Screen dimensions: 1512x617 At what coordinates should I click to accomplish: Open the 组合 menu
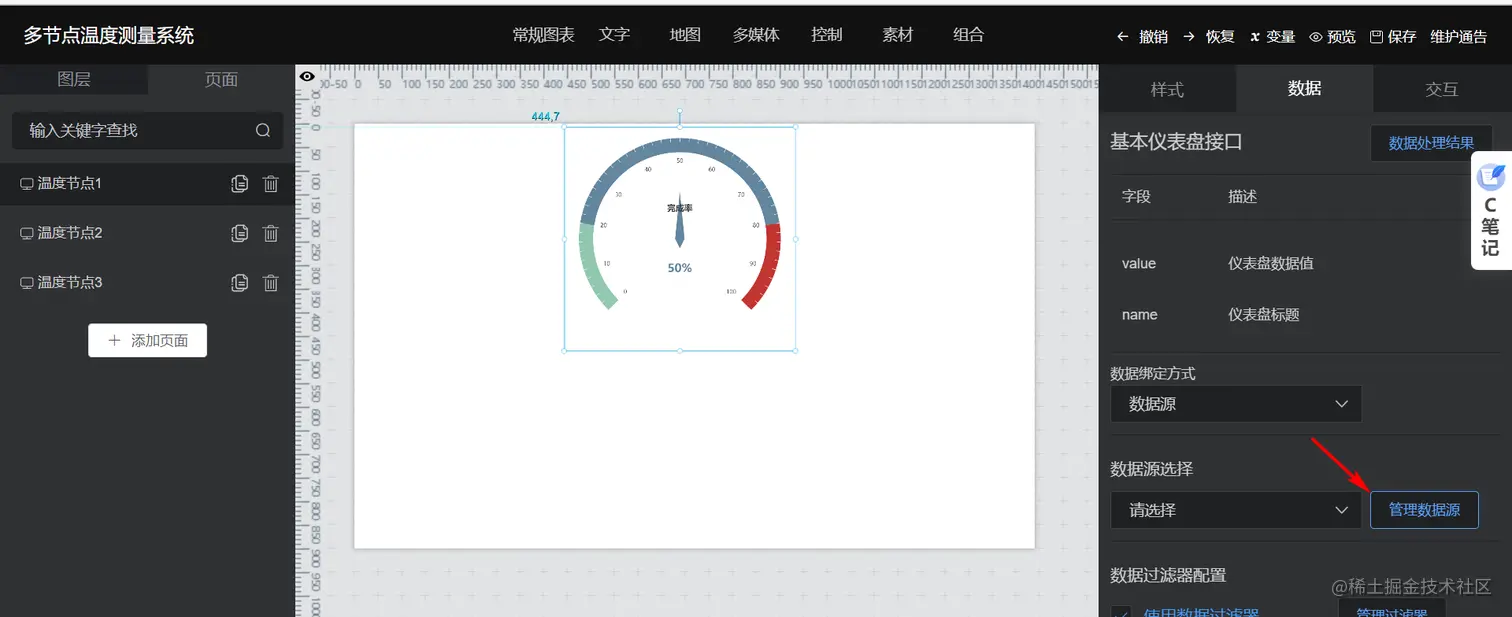pyautogui.click(x=969, y=34)
